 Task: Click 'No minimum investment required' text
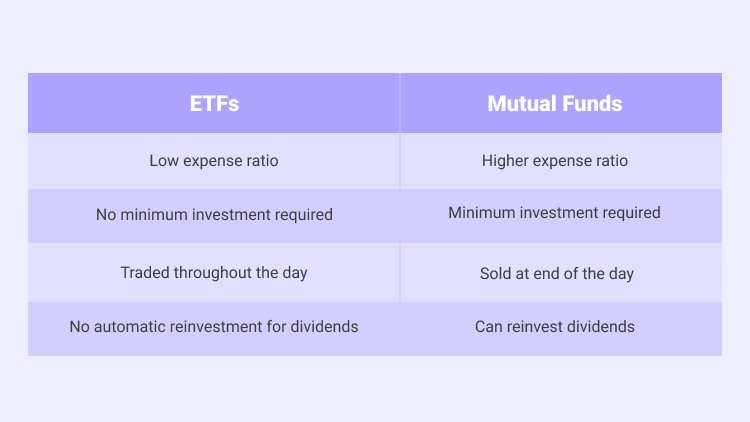coord(214,214)
